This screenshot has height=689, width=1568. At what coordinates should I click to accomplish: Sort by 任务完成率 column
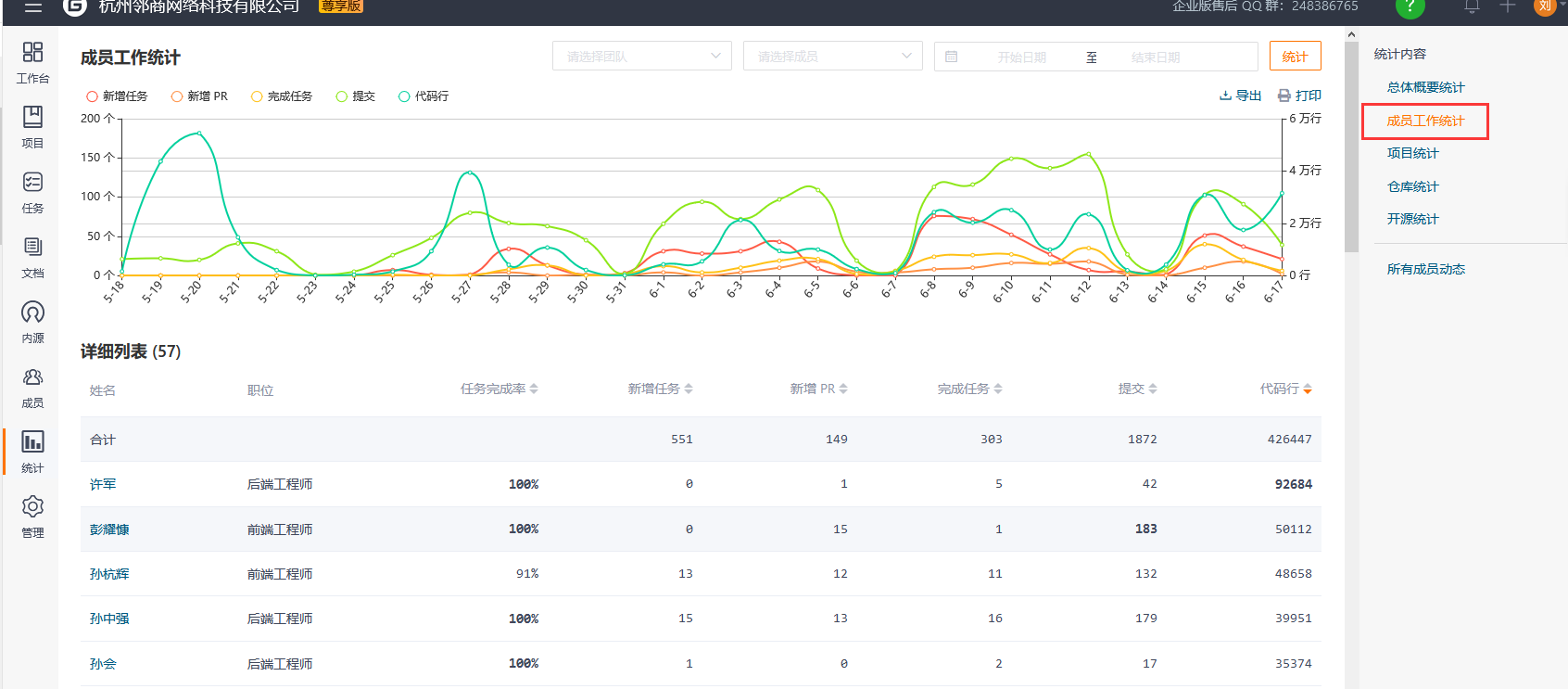[x=499, y=389]
